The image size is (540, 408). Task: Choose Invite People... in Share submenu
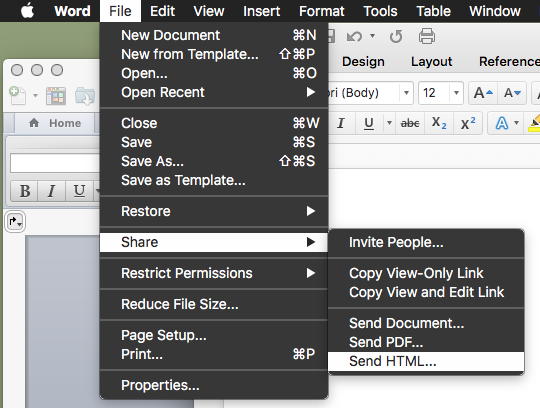click(x=426, y=242)
